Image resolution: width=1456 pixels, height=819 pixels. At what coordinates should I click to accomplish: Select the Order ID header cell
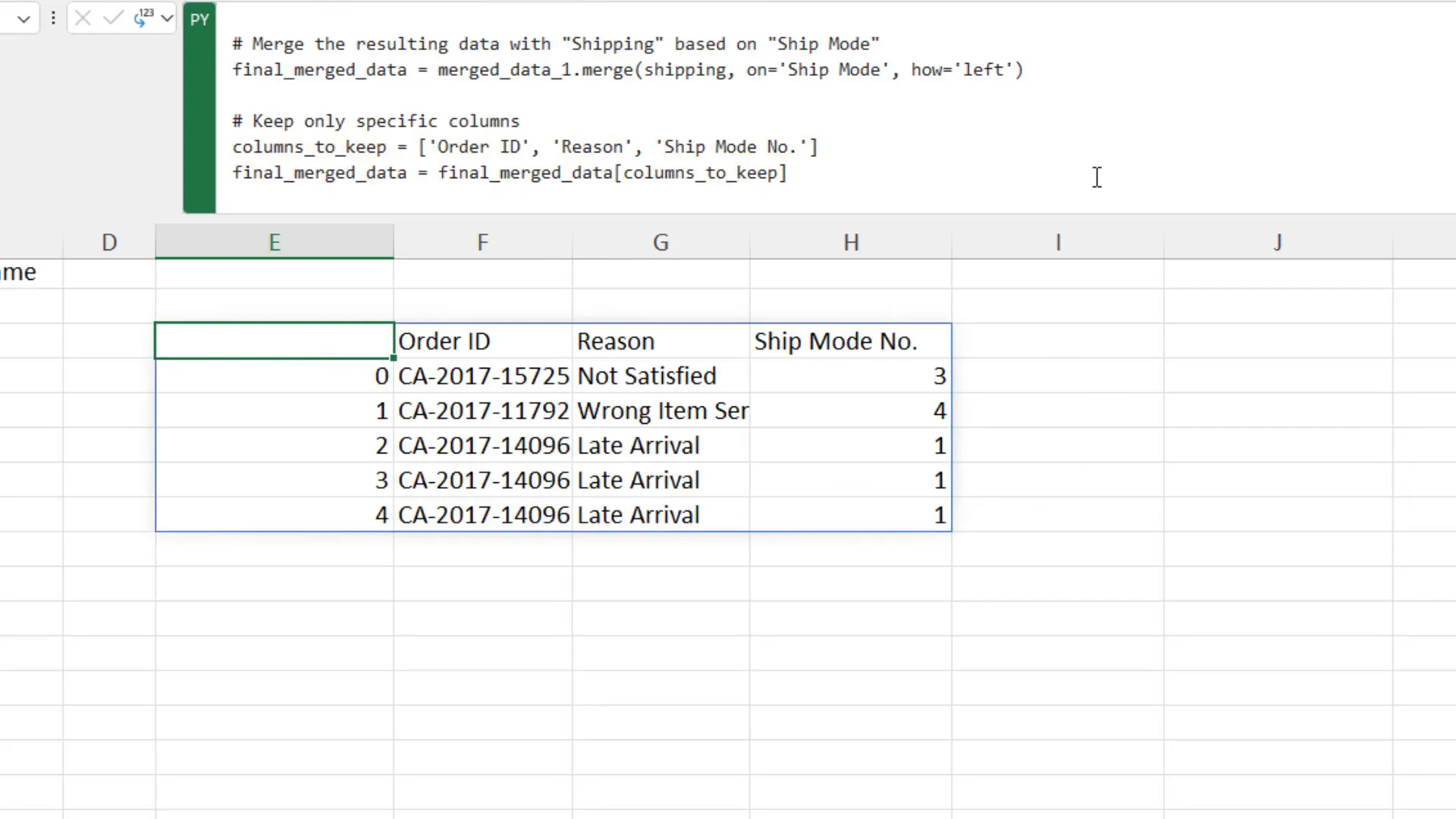pos(444,340)
